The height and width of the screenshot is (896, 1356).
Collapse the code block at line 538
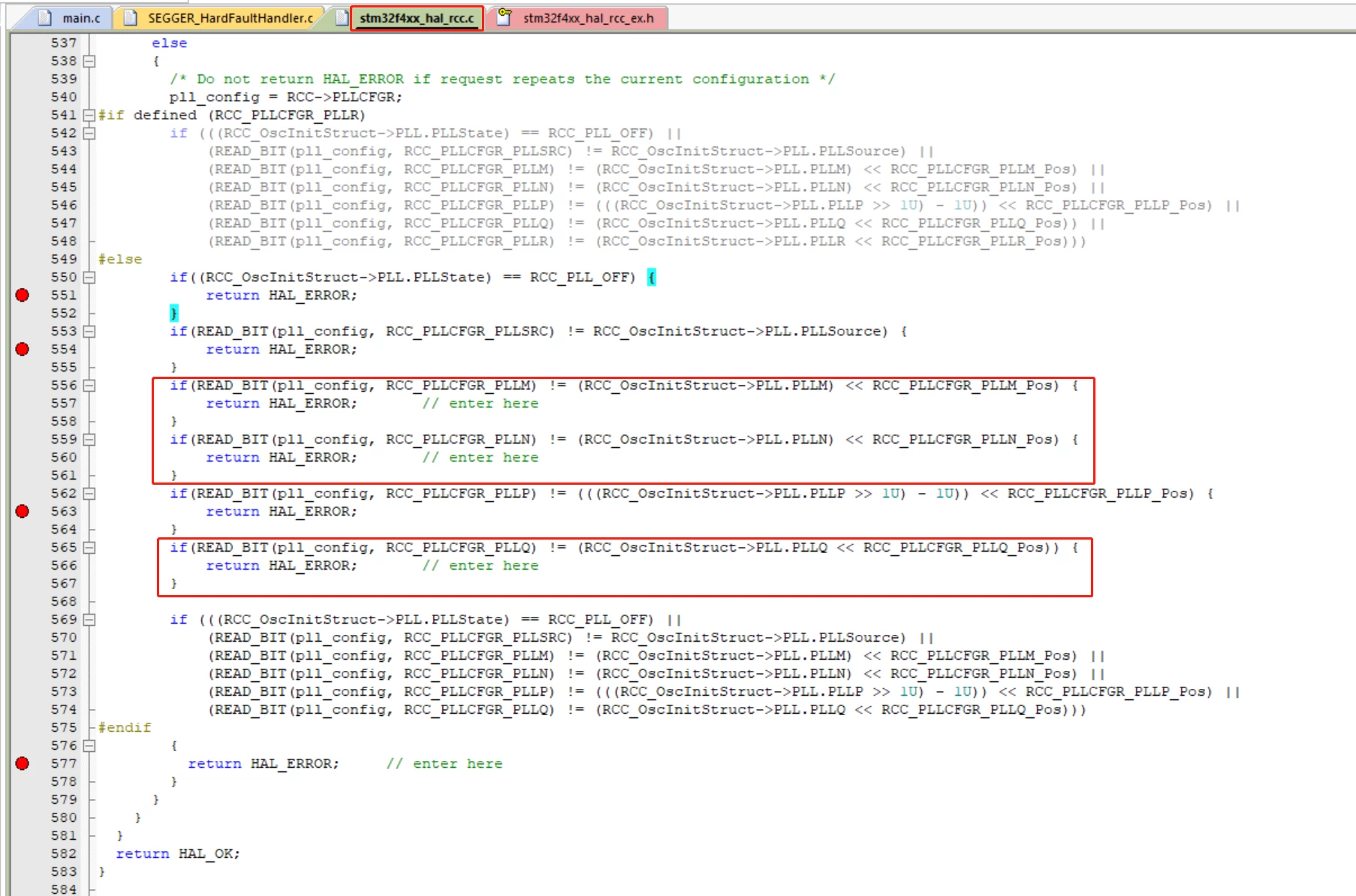tap(89, 61)
